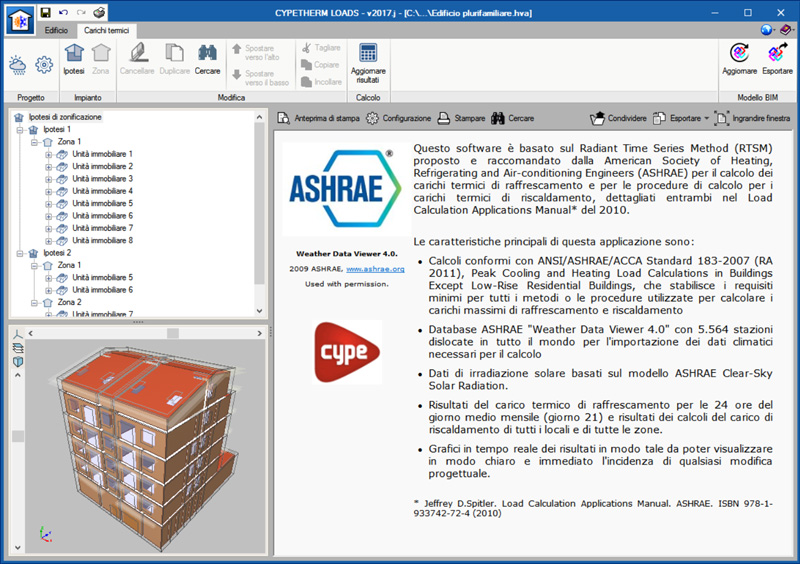Click the help book icon at top right

click(x=785, y=31)
